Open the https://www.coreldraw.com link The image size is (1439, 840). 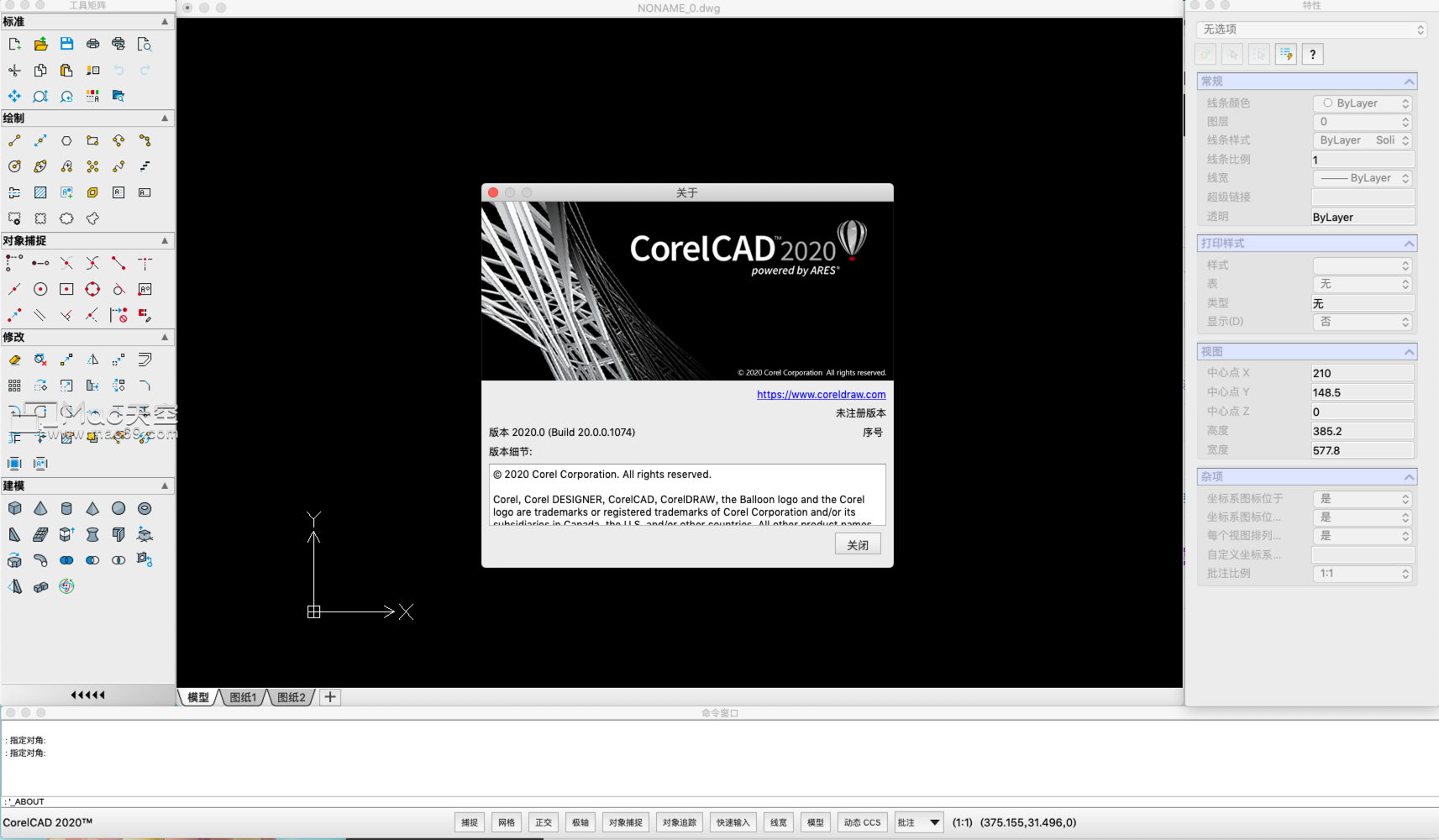coord(821,394)
